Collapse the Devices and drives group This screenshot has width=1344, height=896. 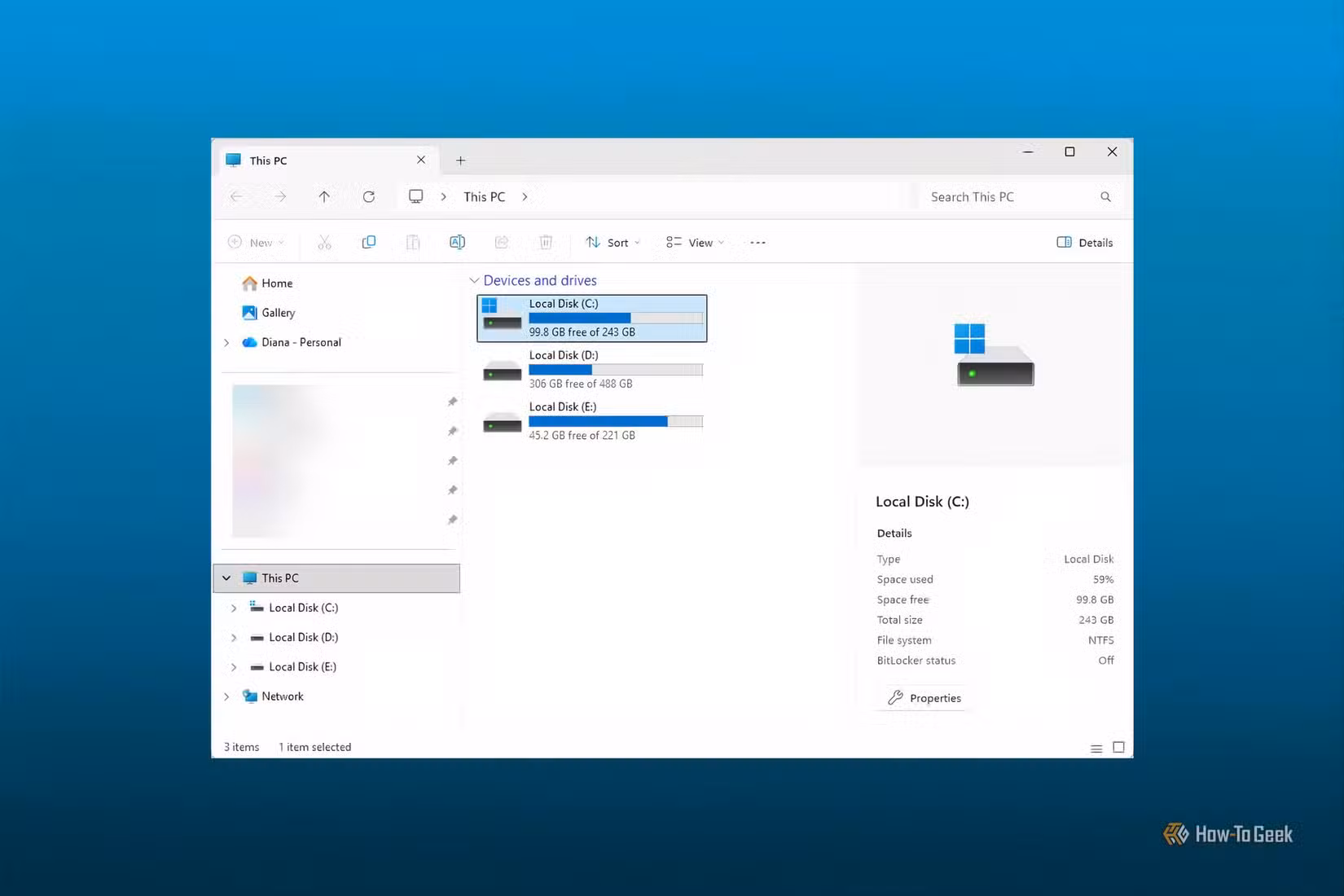click(474, 280)
